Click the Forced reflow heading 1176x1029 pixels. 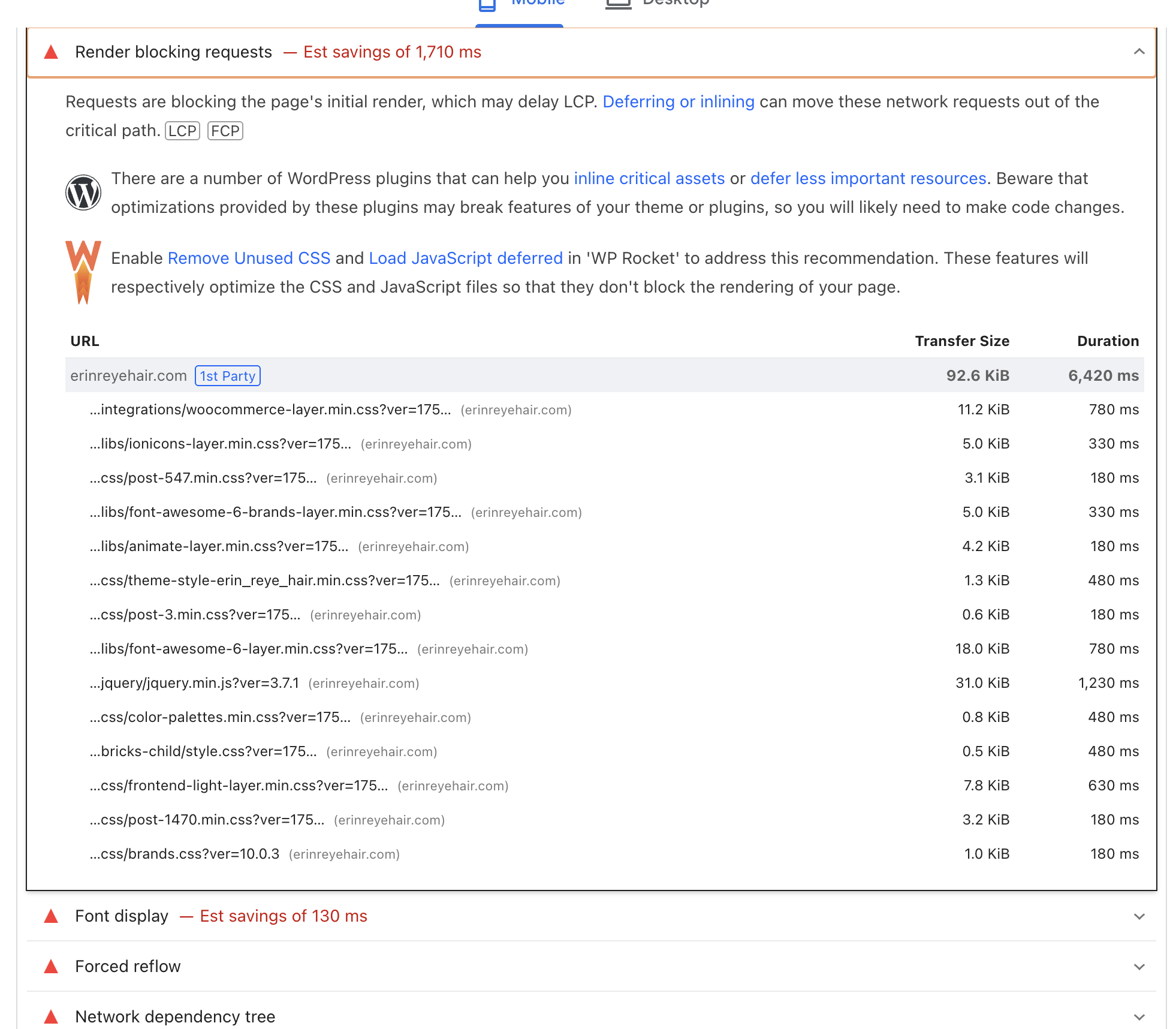point(128,967)
